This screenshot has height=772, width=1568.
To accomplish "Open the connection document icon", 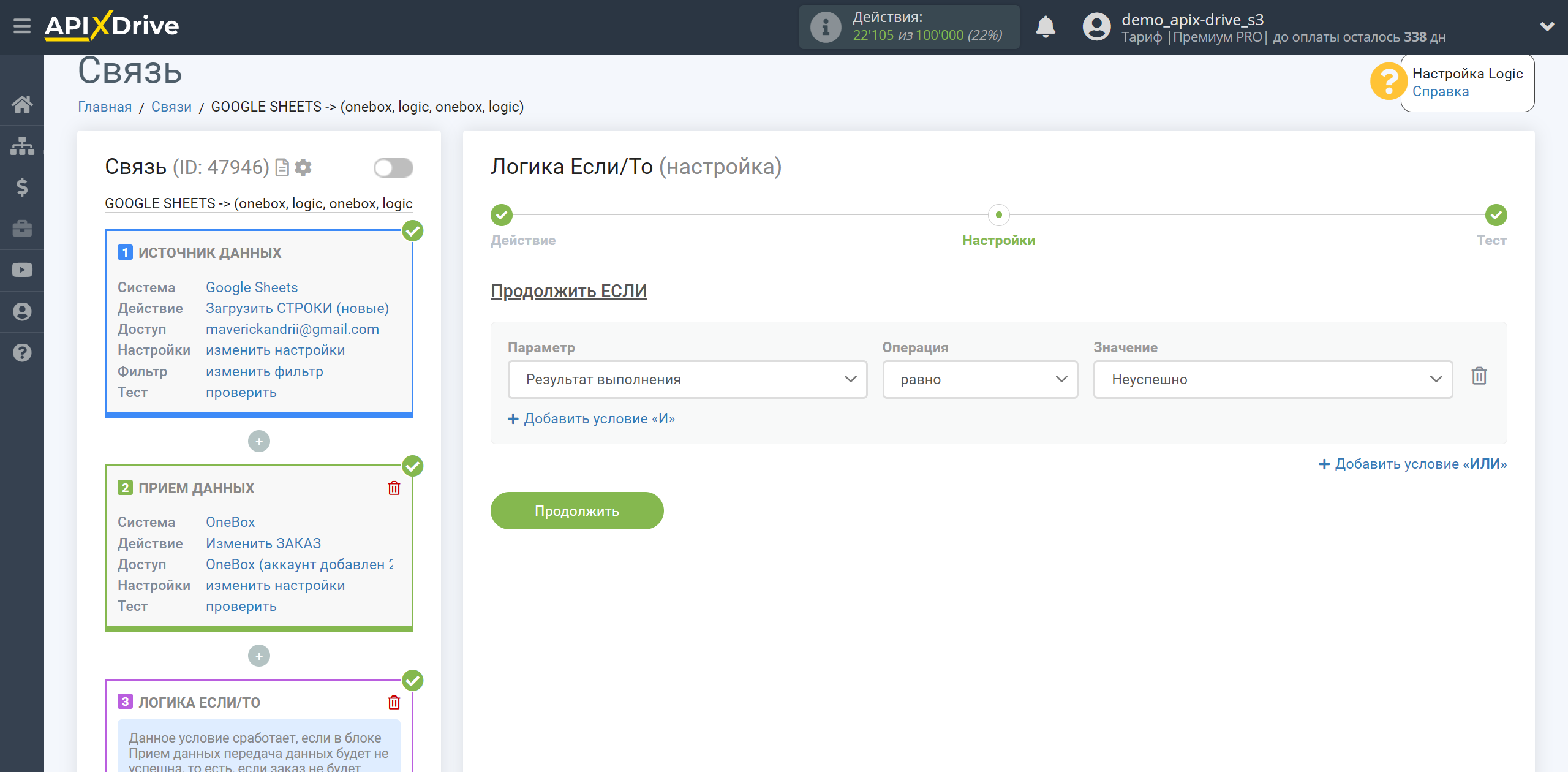I will pyautogui.click(x=282, y=167).
